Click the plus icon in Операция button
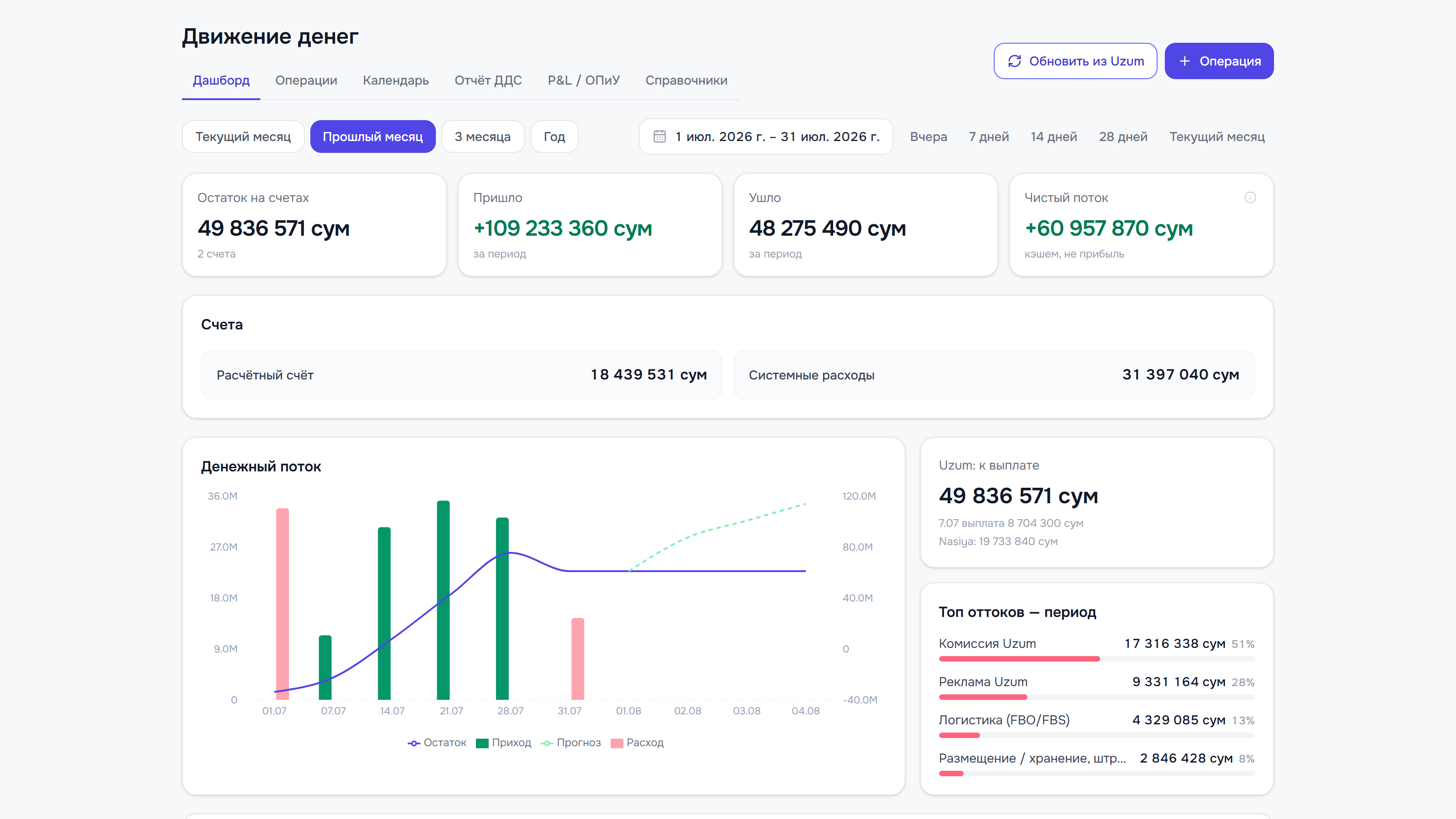1456x819 pixels. [1185, 61]
